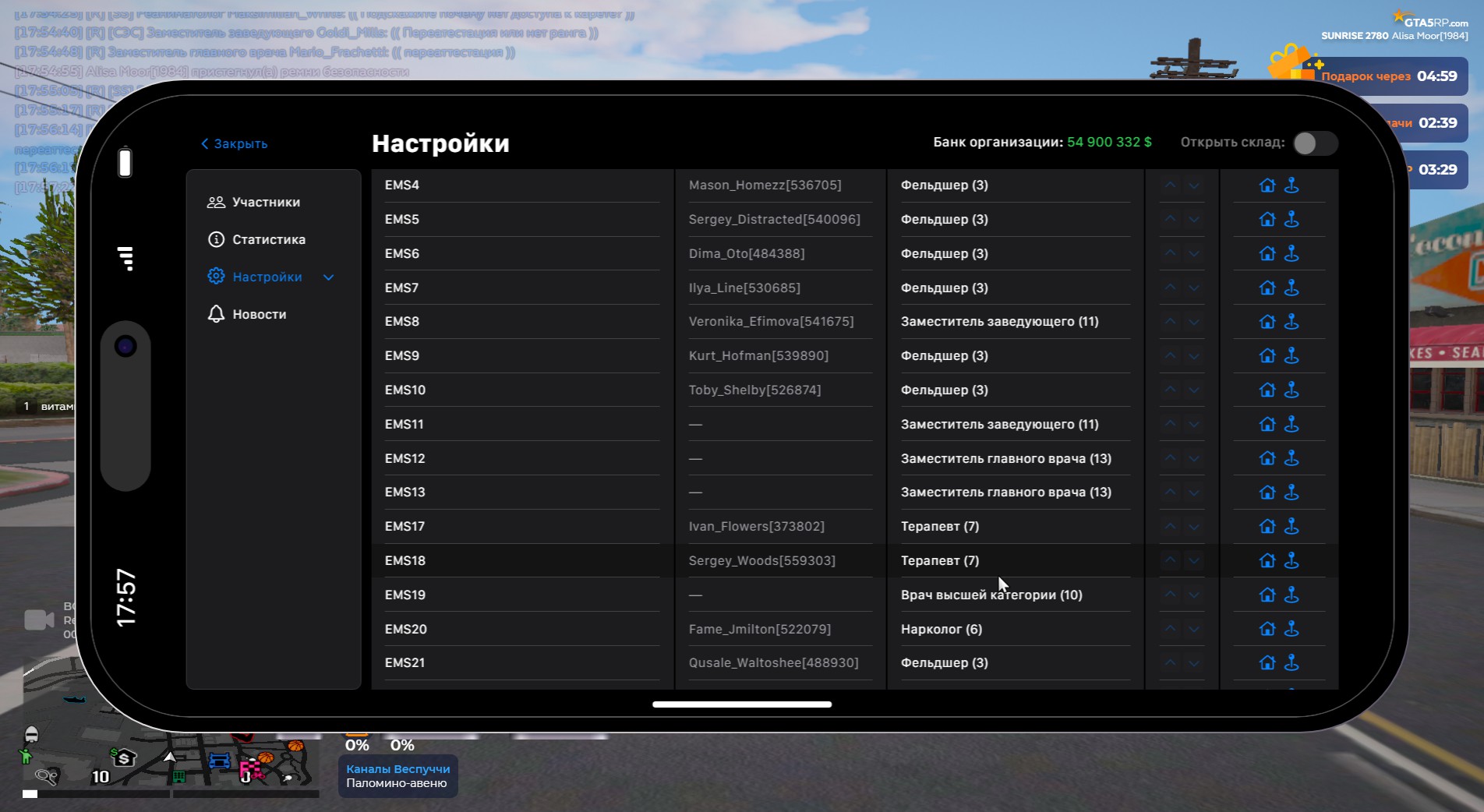Raise the rank requirement for EMS6 with up arrow

(1170, 254)
